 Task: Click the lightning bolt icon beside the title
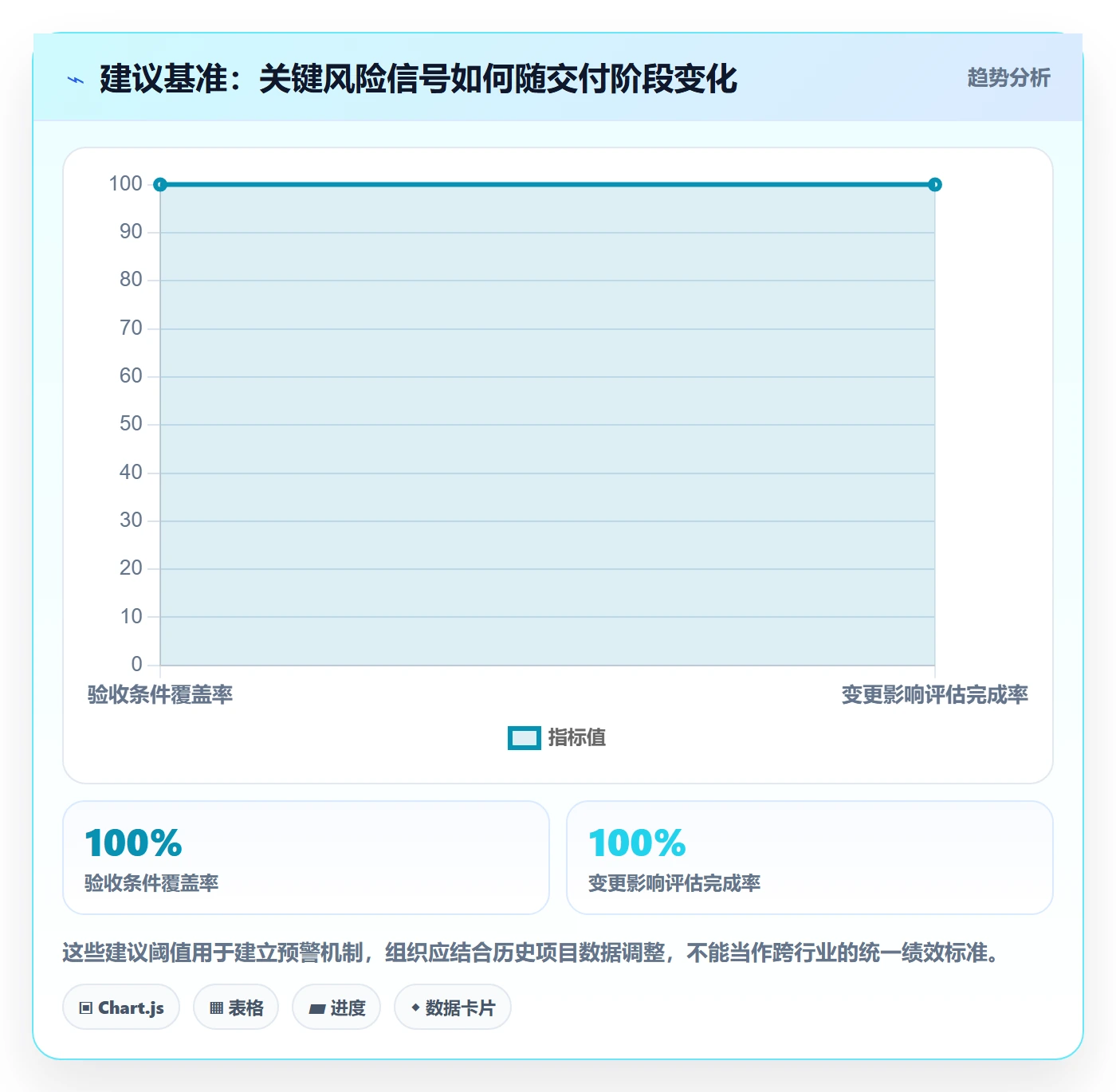click(76, 80)
